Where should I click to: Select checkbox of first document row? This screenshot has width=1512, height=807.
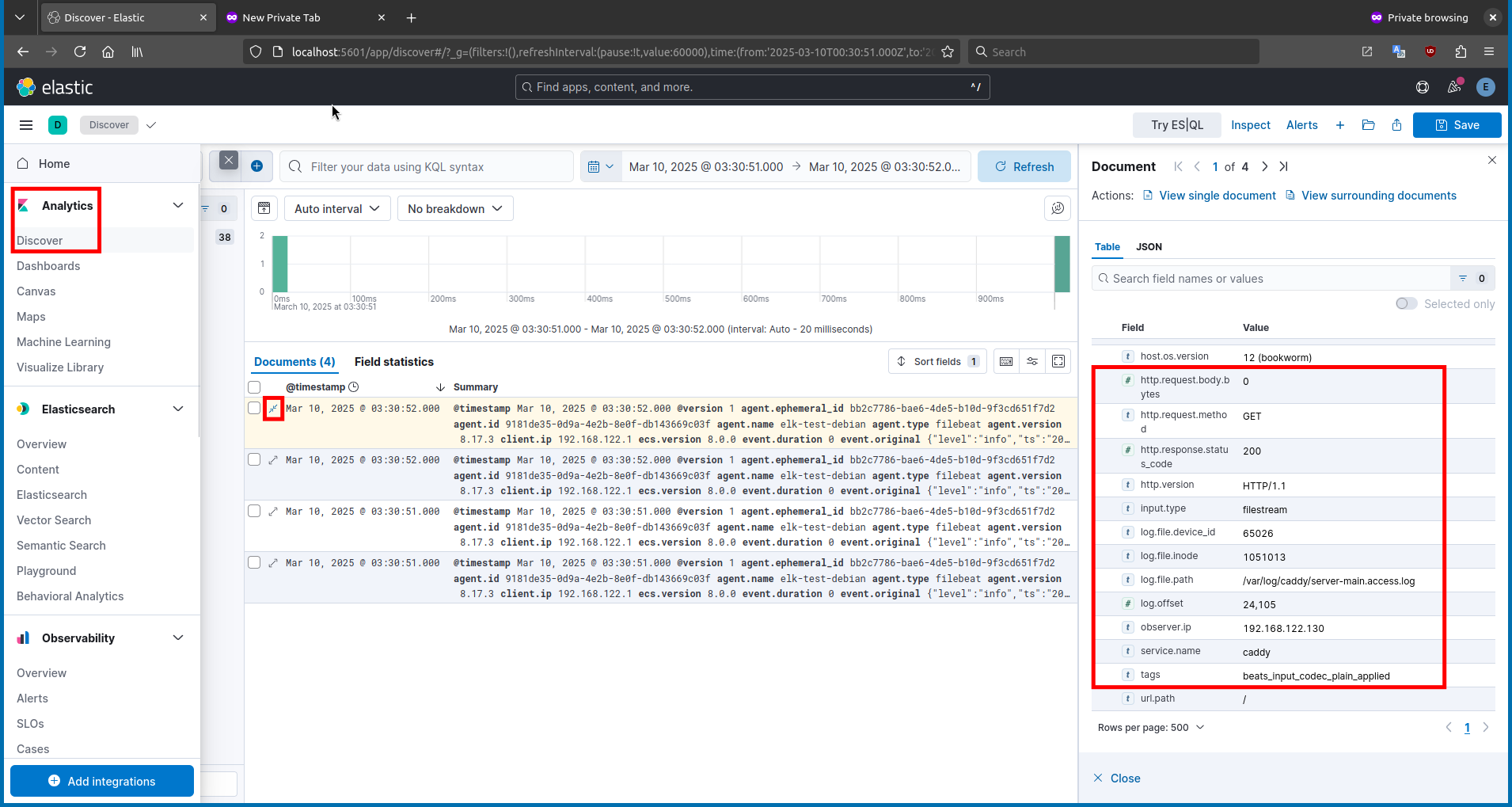(x=254, y=408)
